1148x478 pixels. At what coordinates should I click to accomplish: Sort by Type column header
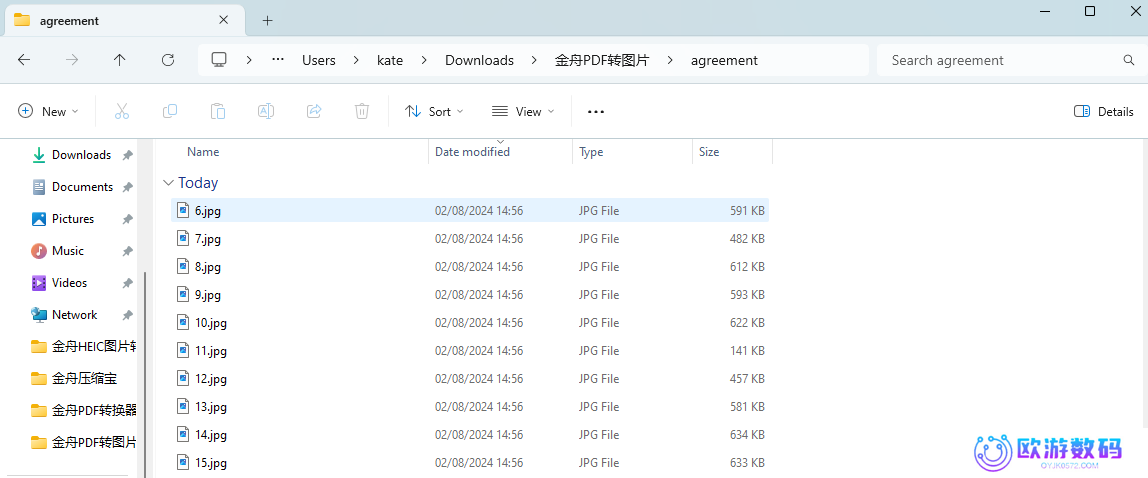point(591,152)
